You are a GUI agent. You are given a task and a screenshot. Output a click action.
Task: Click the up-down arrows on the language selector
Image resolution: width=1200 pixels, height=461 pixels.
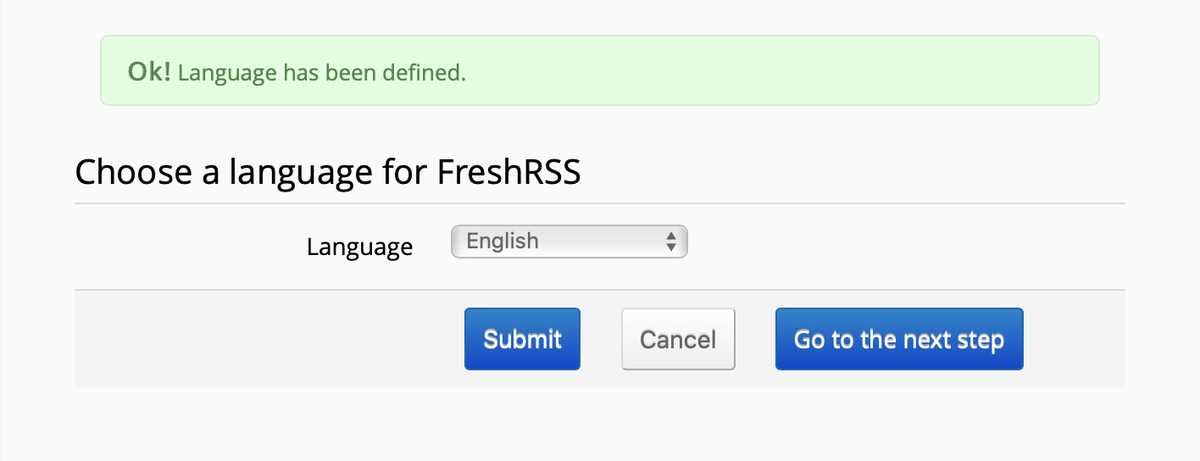pyautogui.click(x=672, y=241)
